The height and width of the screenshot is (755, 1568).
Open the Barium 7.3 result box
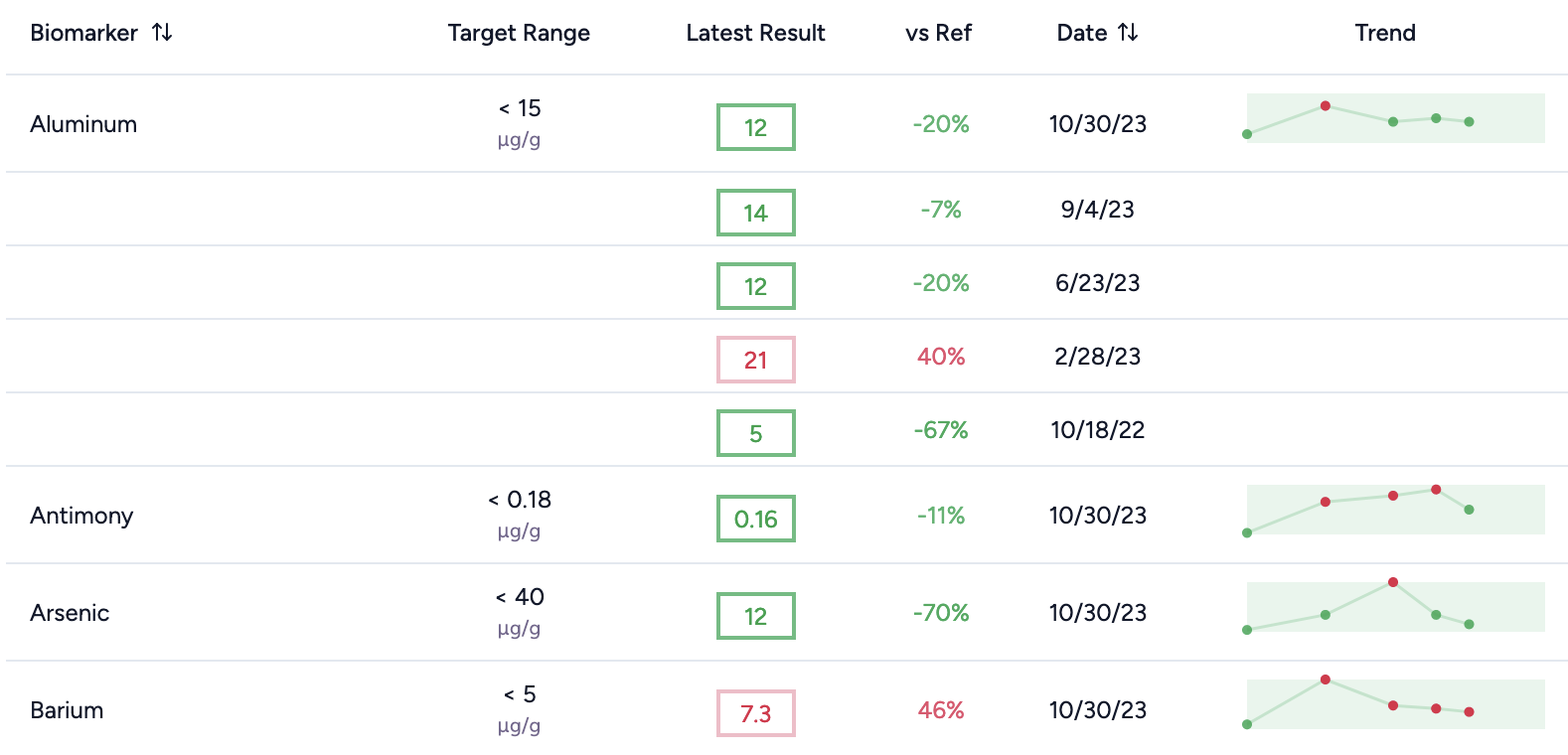click(755, 713)
